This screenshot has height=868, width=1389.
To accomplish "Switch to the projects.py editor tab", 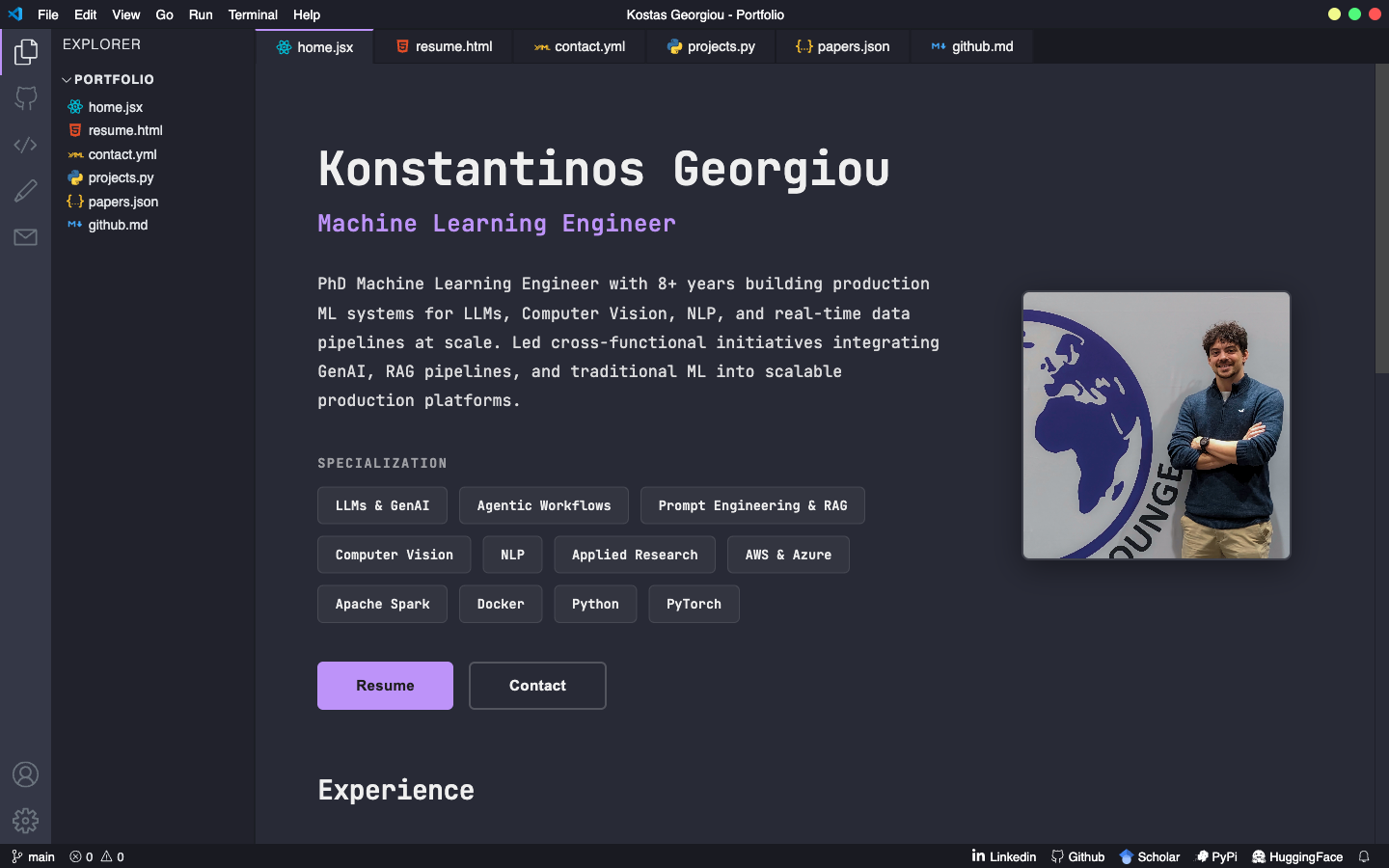I will [711, 46].
